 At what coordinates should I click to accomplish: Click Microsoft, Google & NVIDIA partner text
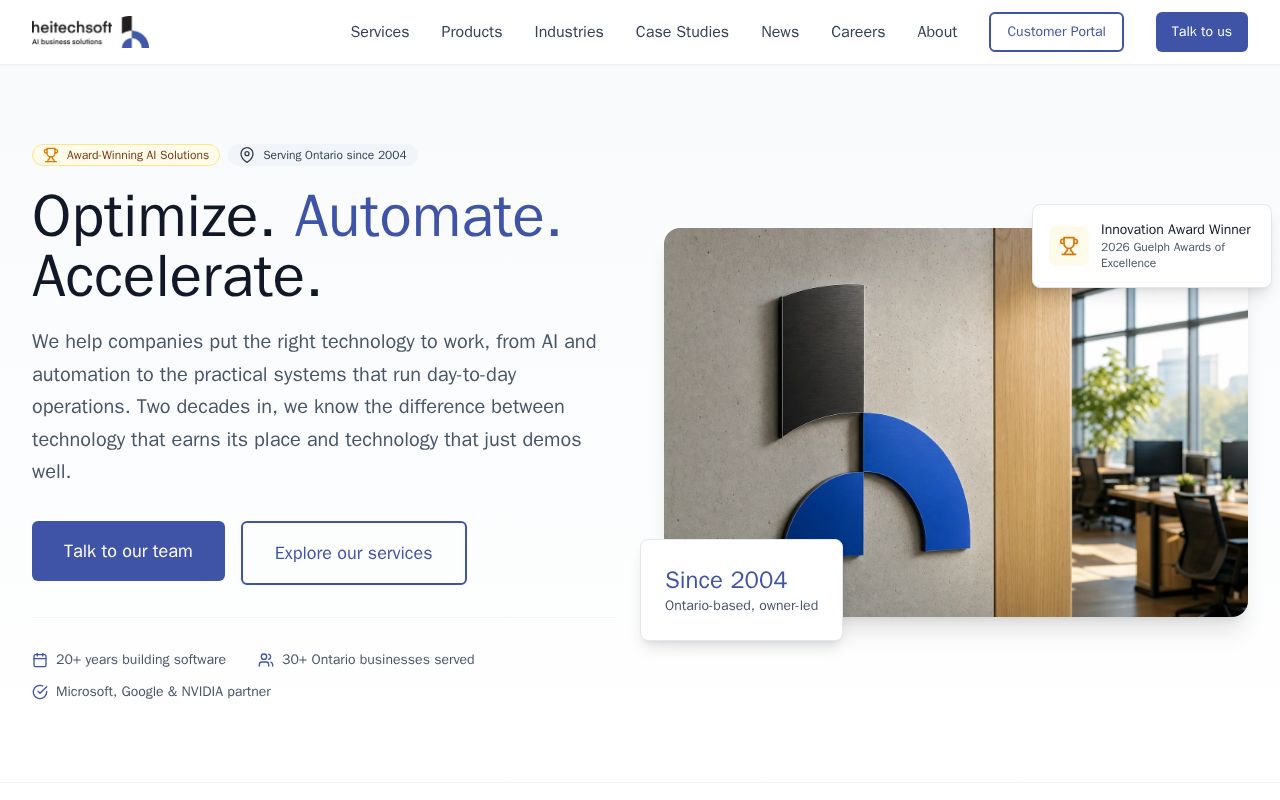point(163,692)
